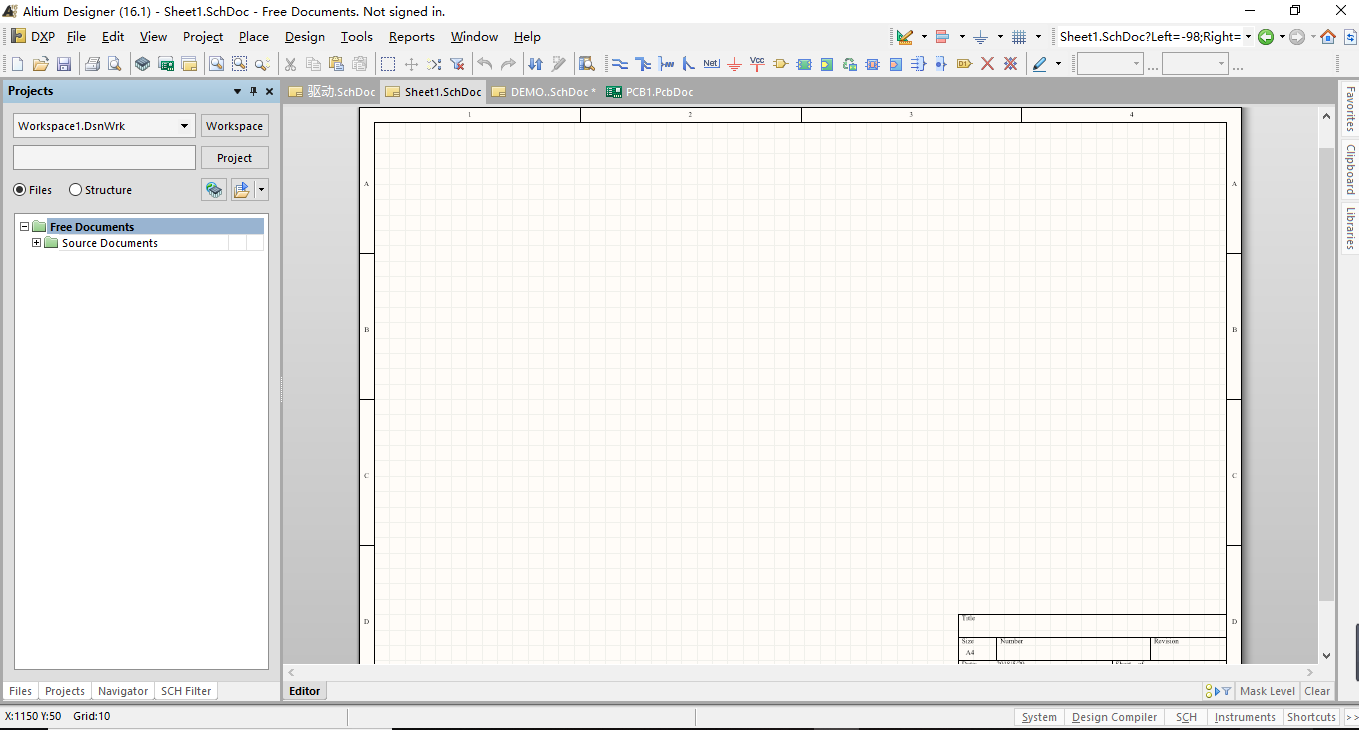Click the Mask Level button

click(x=1267, y=691)
